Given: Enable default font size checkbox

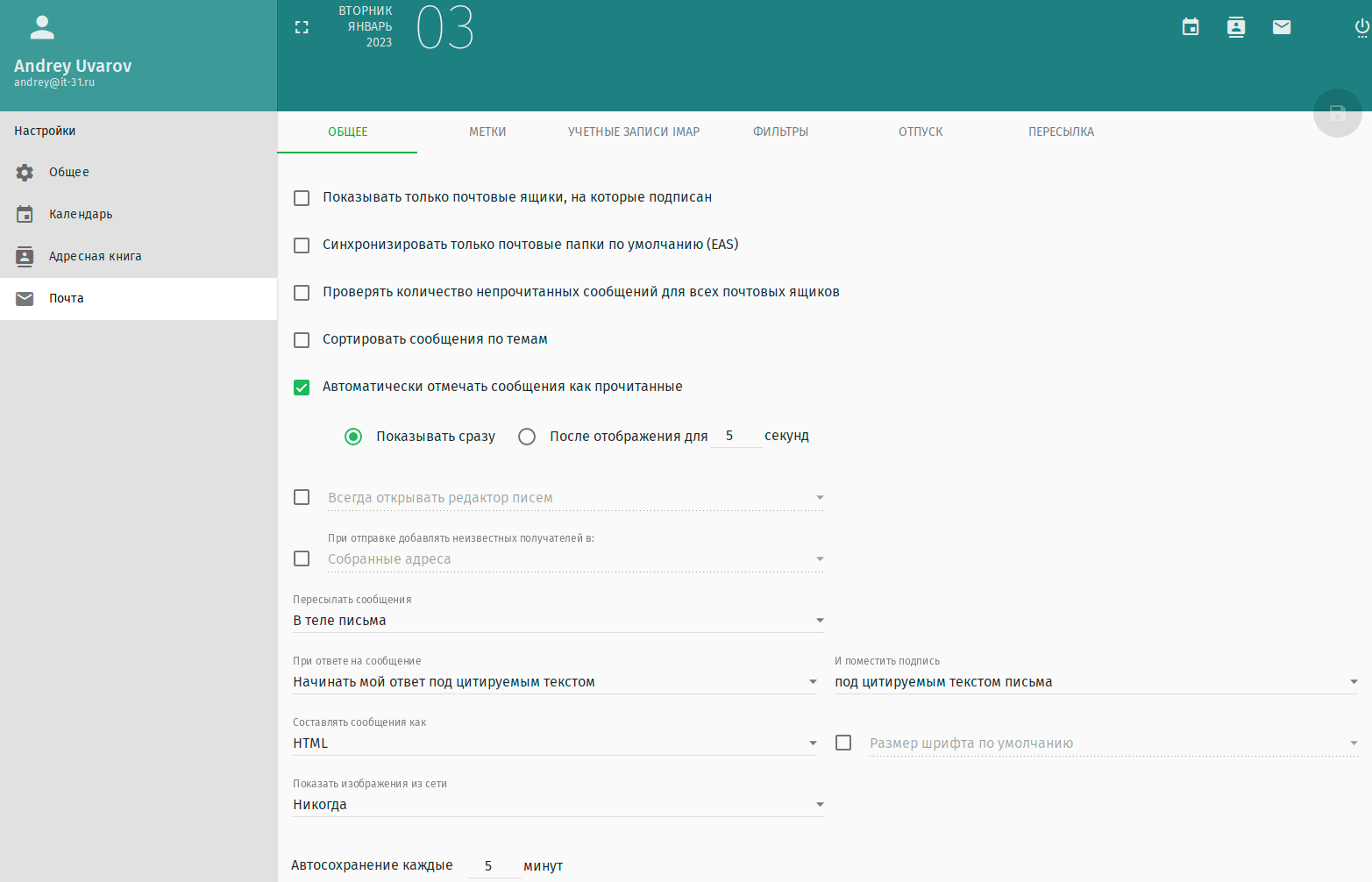Looking at the screenshot, I should click(843, 743).
